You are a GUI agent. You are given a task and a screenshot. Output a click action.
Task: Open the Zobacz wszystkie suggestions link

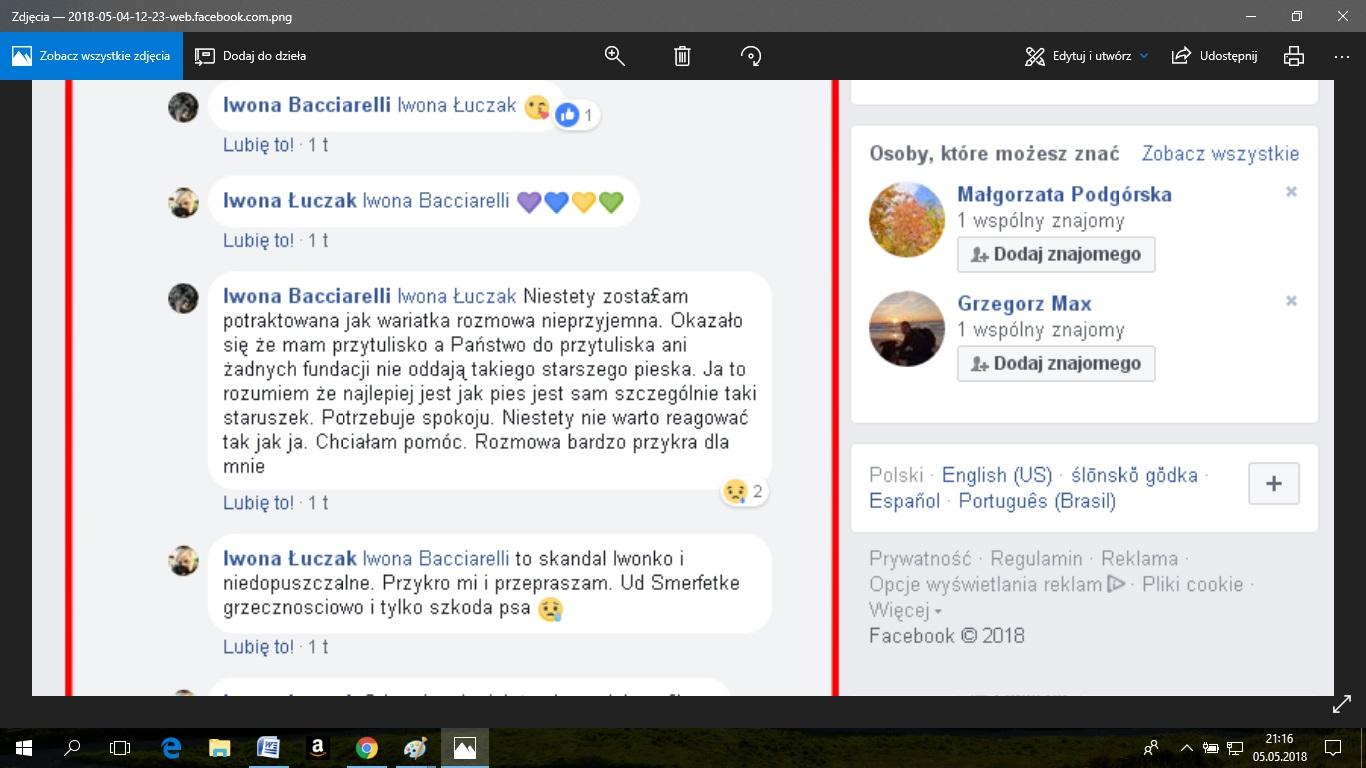coord(1220,154)
